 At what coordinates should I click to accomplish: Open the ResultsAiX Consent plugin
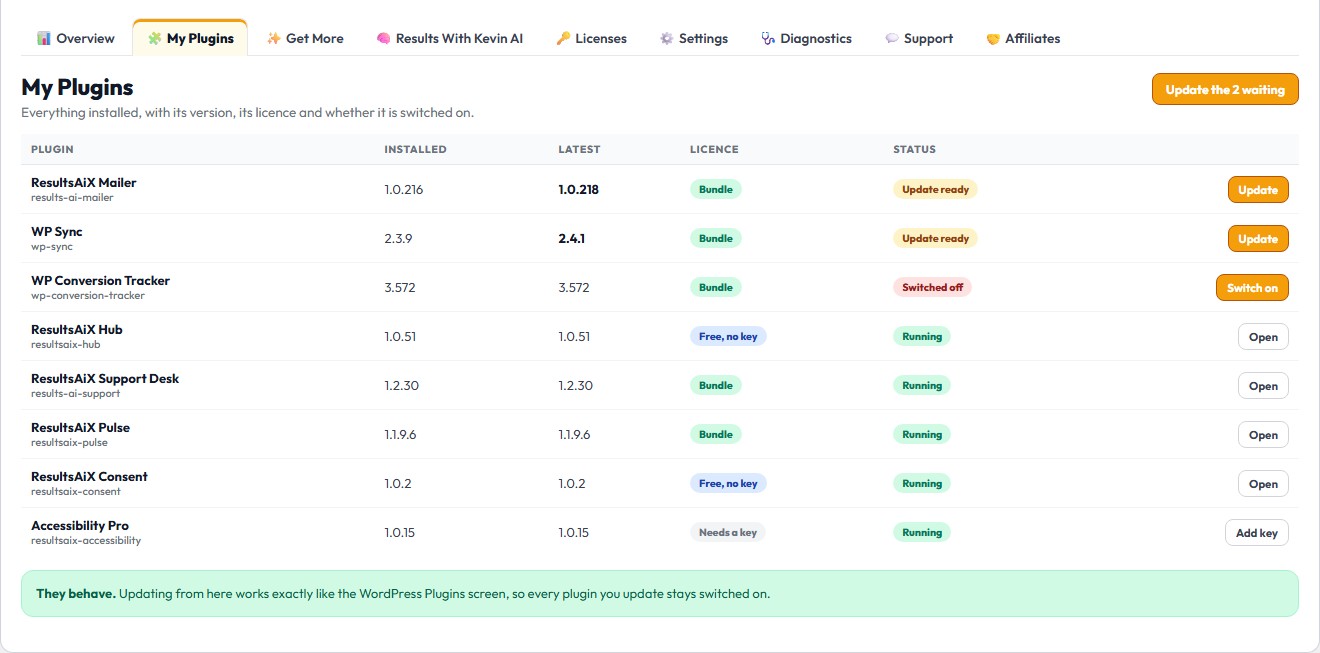pos(1263,483)
